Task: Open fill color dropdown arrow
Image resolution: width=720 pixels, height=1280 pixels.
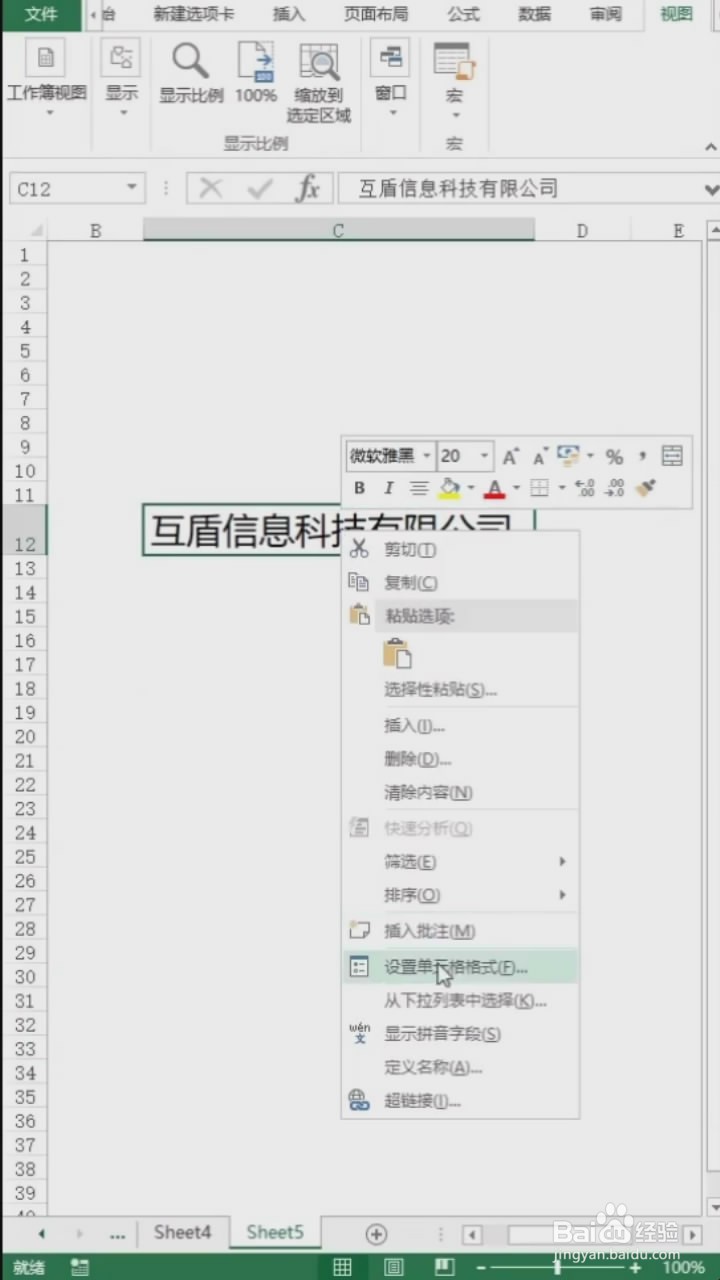Action: pyautogui.click(x=470, y=488)
